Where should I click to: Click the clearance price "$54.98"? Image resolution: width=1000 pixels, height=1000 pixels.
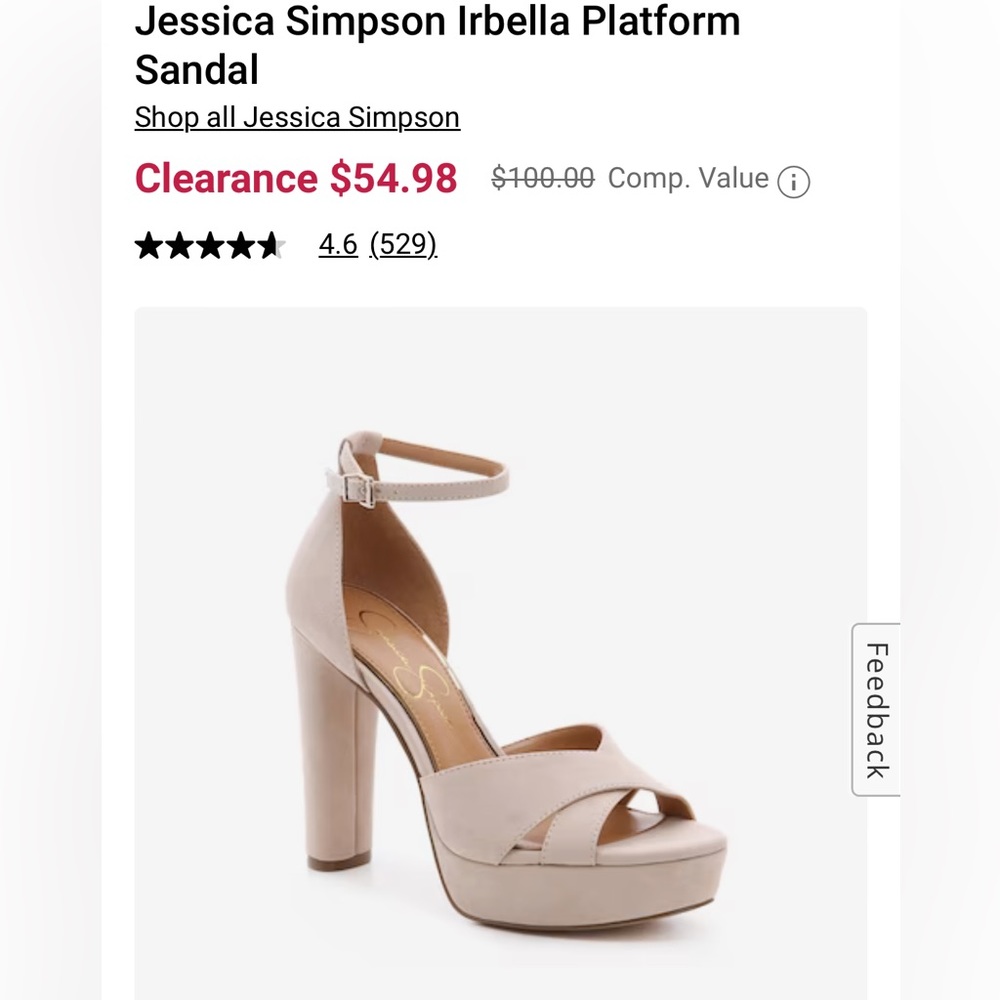click(x=394, y=178)
